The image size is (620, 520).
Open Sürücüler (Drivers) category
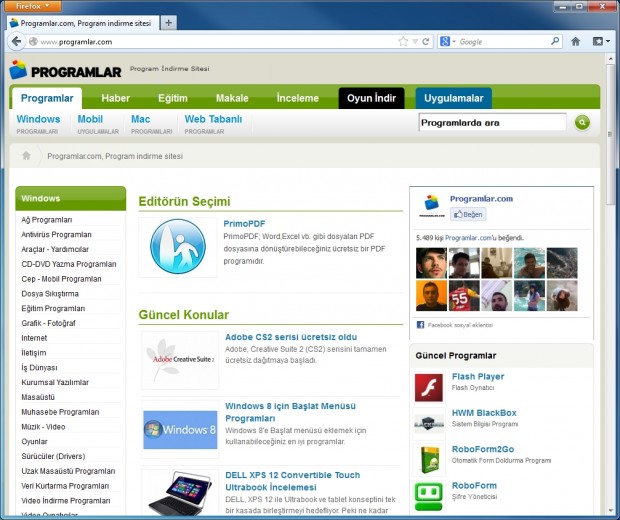[x=53, y=456]
